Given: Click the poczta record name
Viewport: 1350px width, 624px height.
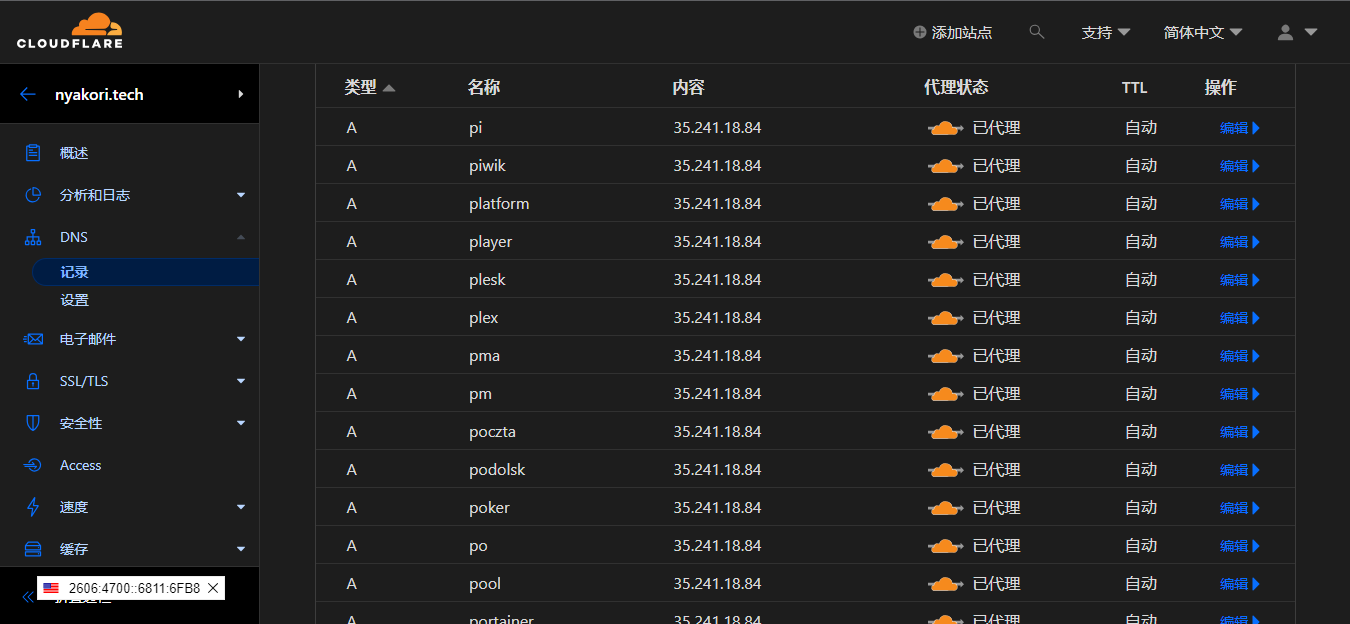Looking at the screenshot, I should pos(492,432).
